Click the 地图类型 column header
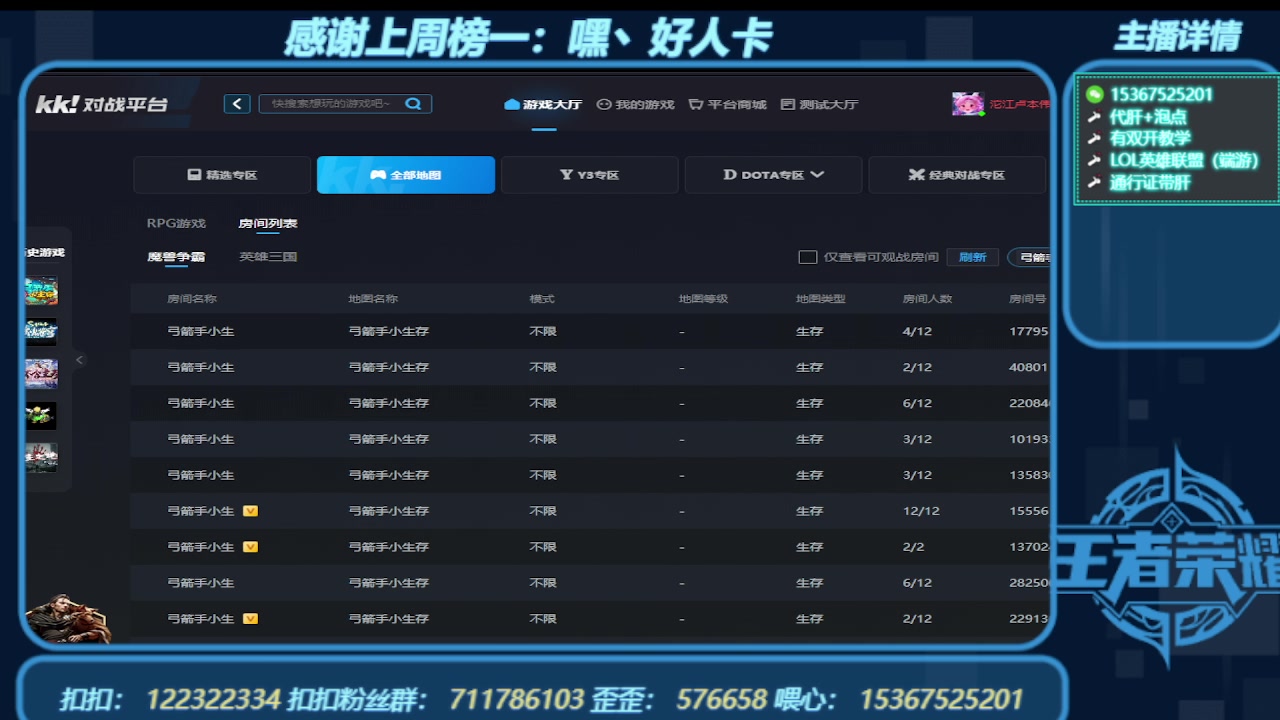1280x720 pixels. 821,299
